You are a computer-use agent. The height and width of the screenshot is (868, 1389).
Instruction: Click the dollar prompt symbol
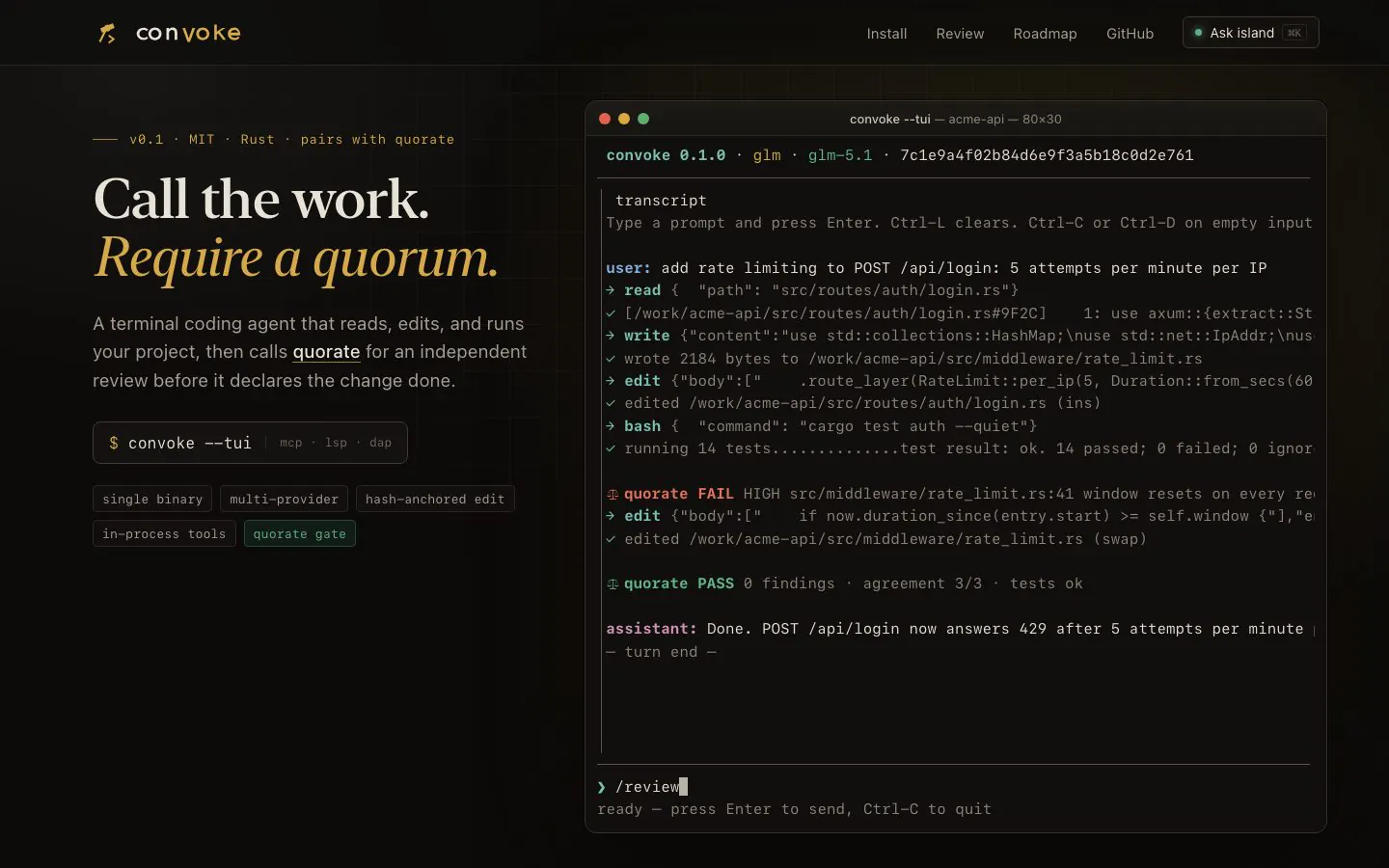[114, 443]
